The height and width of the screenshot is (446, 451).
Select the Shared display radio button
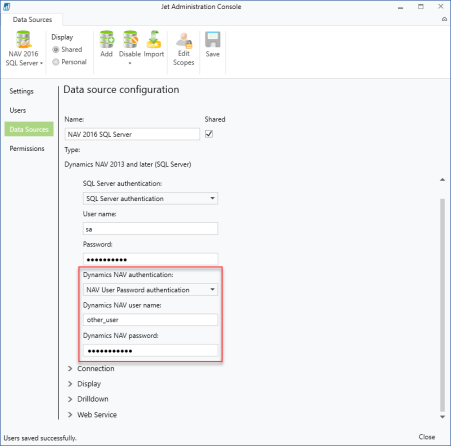56,50
